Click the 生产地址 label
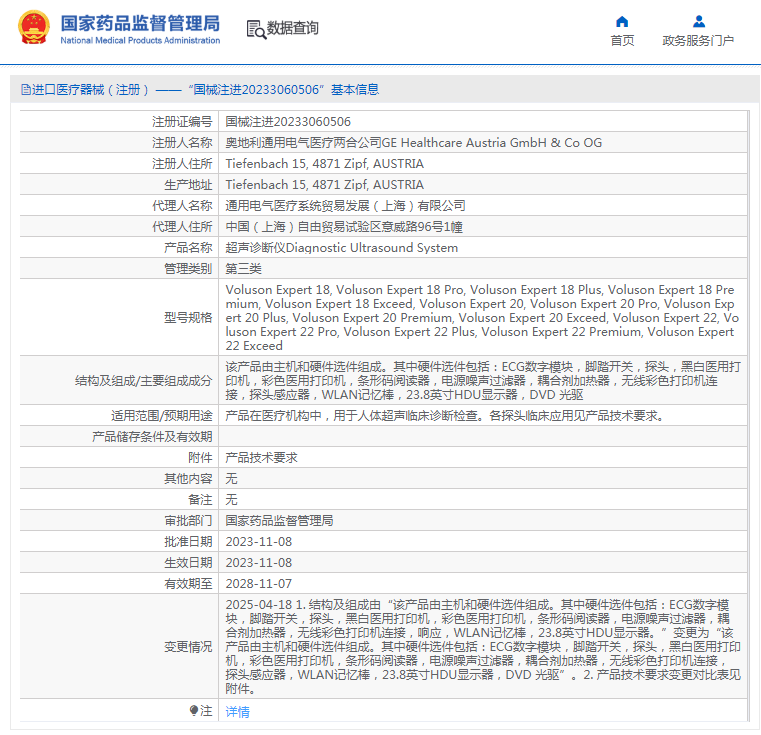 (x=188, y=184)
